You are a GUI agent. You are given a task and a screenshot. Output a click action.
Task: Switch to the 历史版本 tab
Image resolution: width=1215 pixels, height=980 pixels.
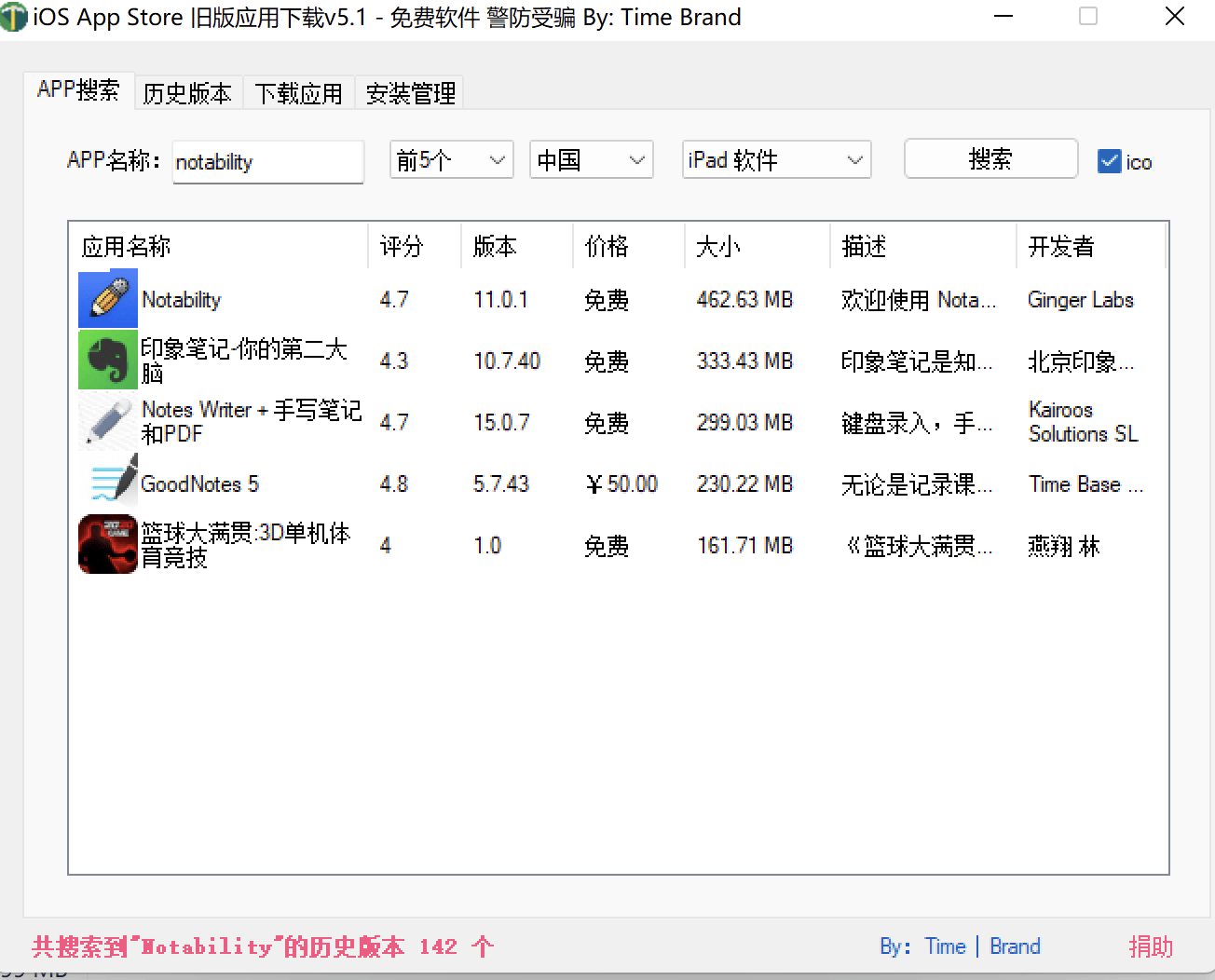click(x=187, y=93)
